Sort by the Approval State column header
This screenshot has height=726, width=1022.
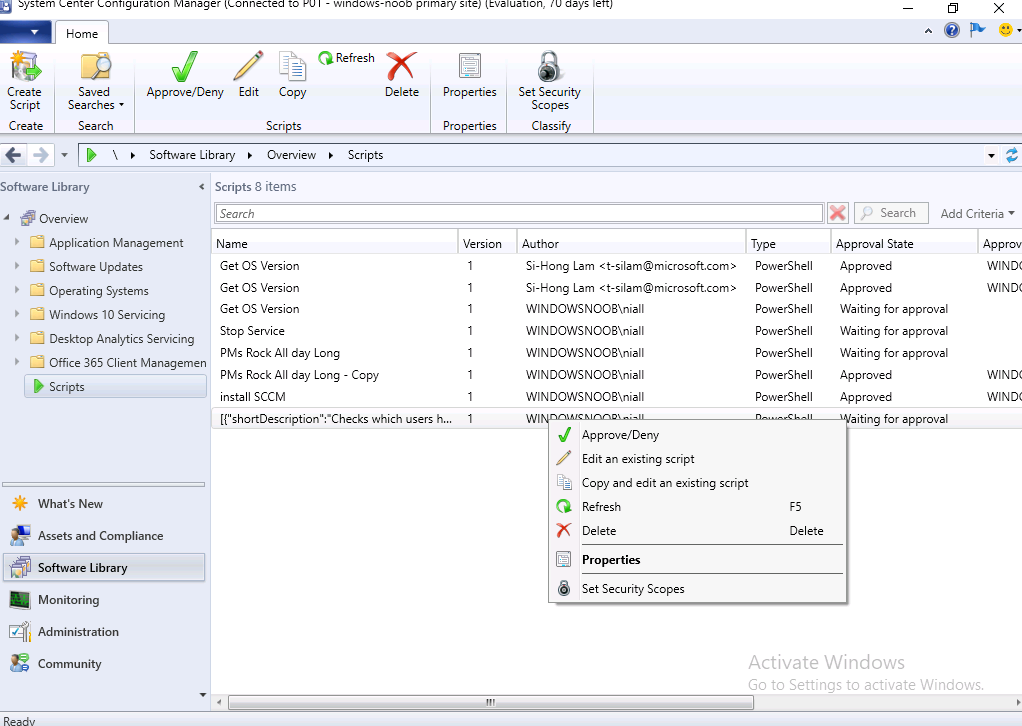coord(905,244)
